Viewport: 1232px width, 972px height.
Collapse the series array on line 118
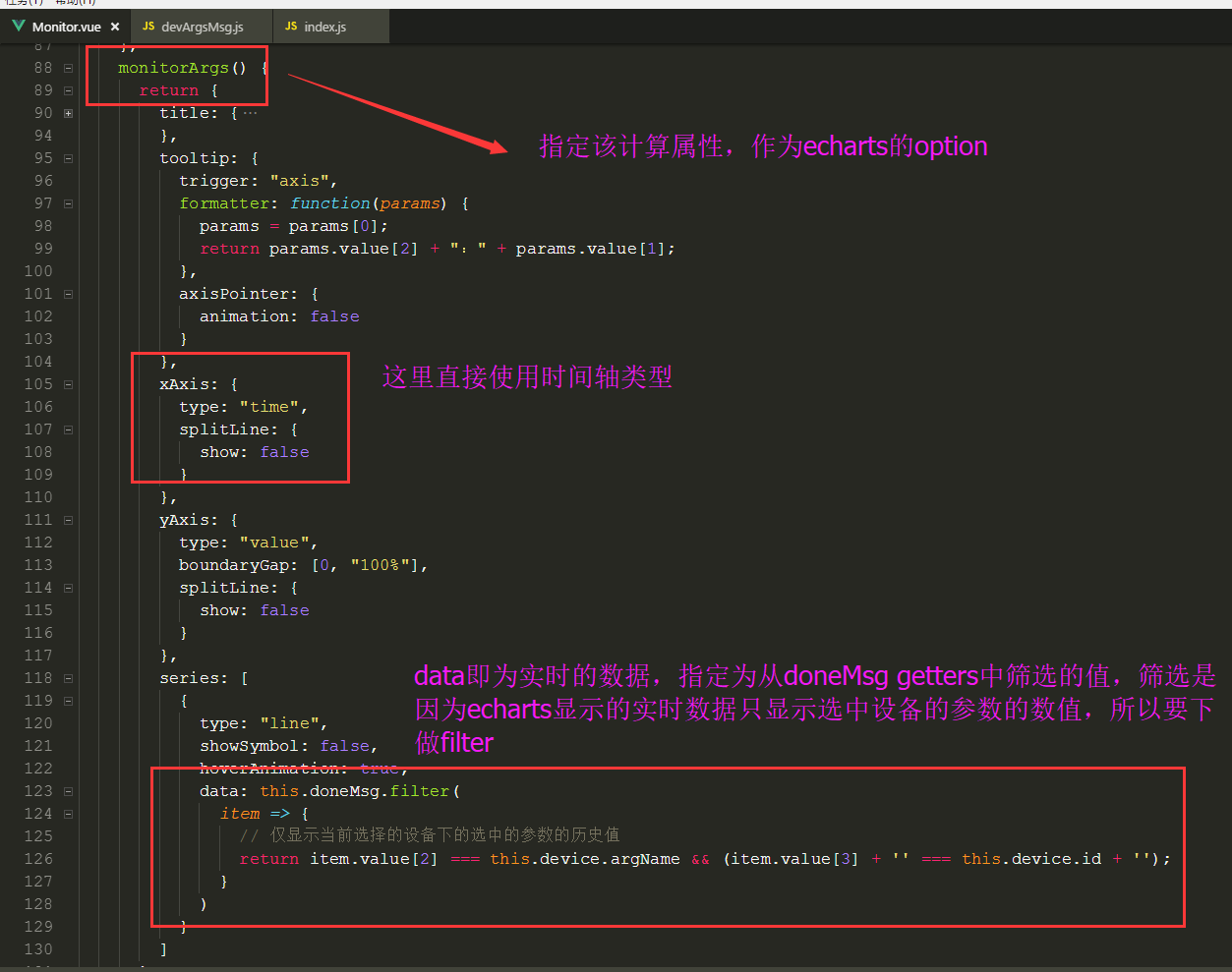coord(68,678)
